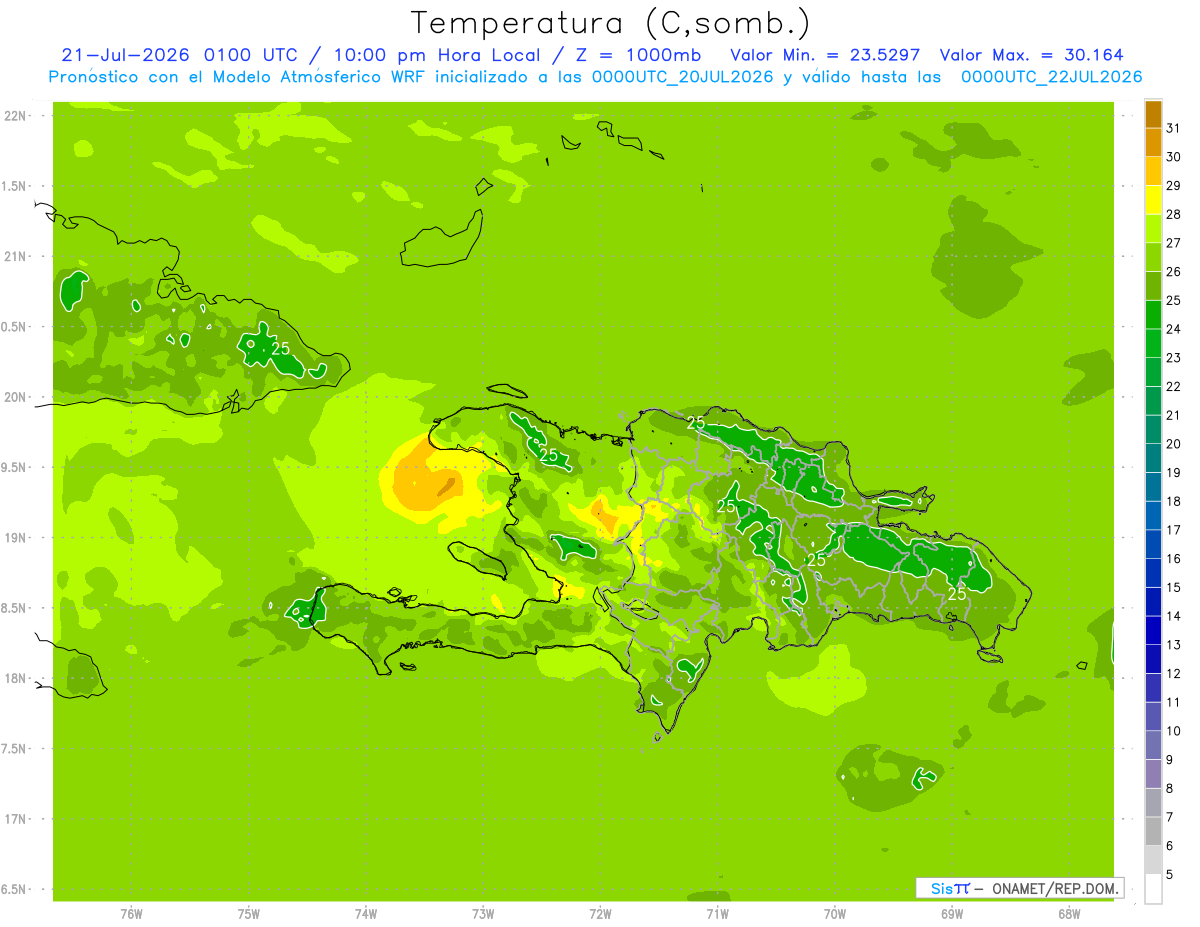Click the gray swatch between 6 and 7
The height and width of the screenshot is (927, 1200).
coord(1153,831)
